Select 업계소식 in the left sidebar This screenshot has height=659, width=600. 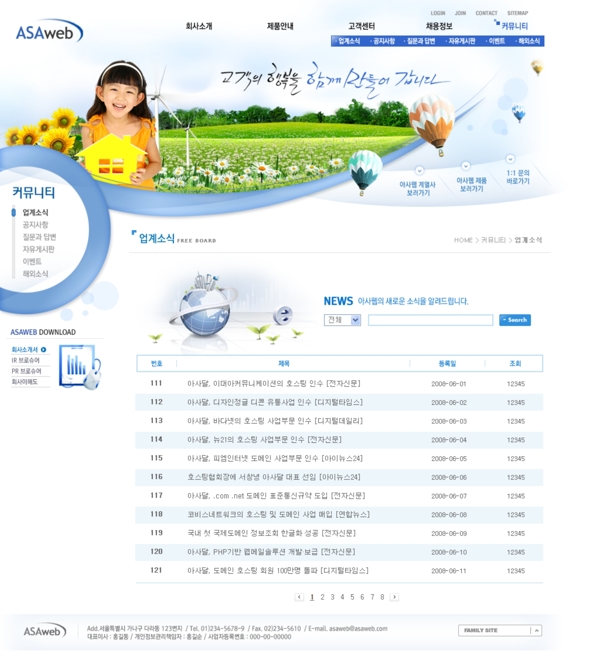(35, 212)
